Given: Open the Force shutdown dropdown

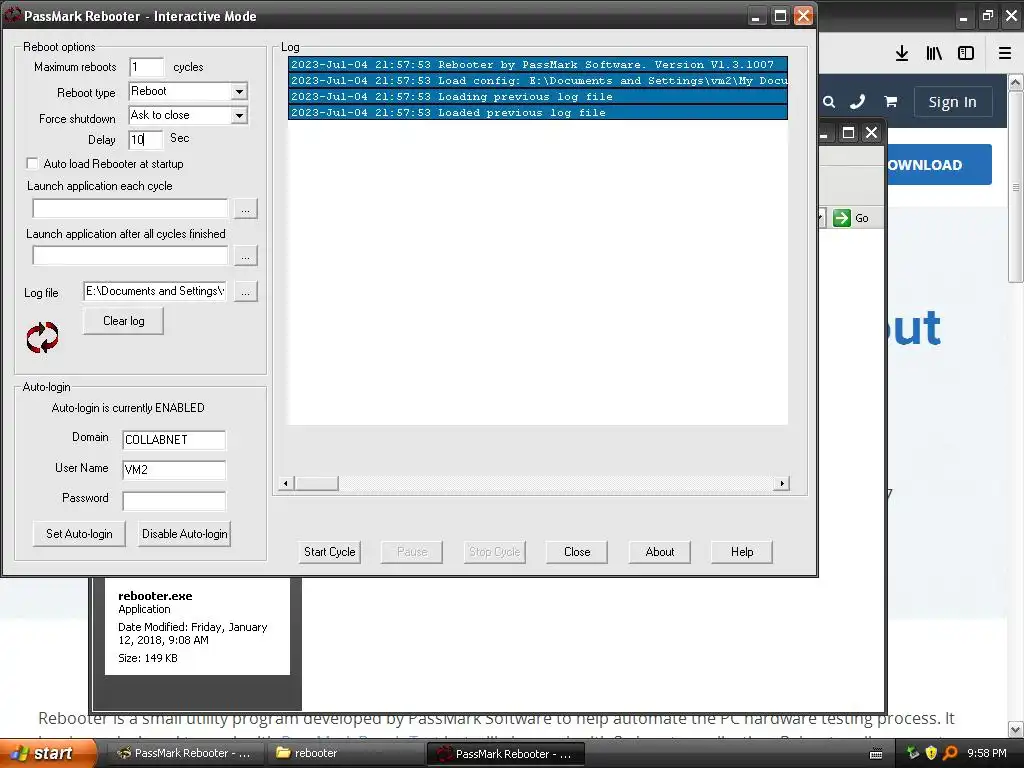Looking at the screenshot, I should coord(239,116).
